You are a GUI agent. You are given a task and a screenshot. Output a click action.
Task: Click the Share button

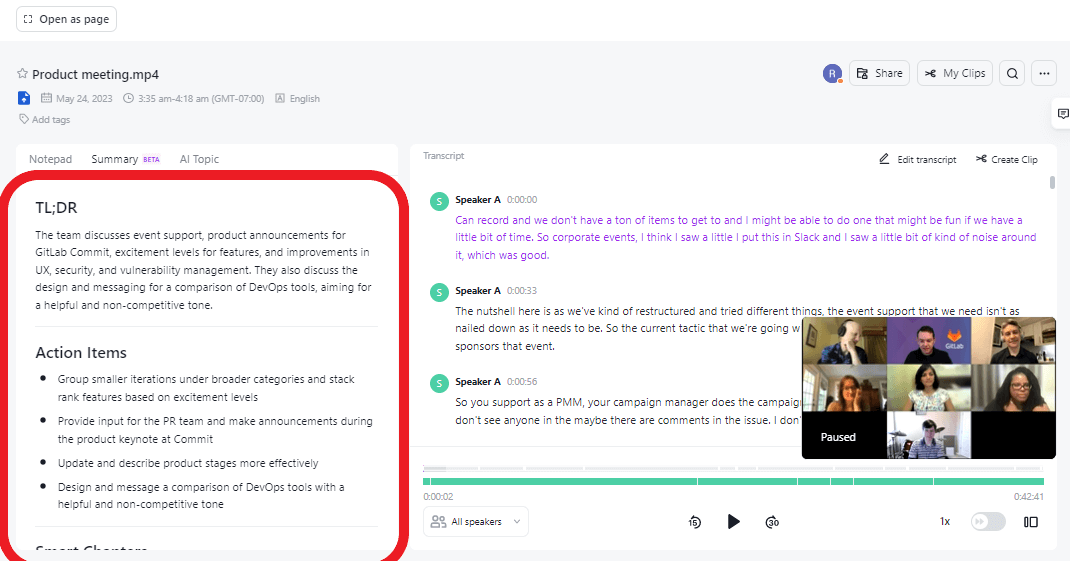(x=880, y=73)
